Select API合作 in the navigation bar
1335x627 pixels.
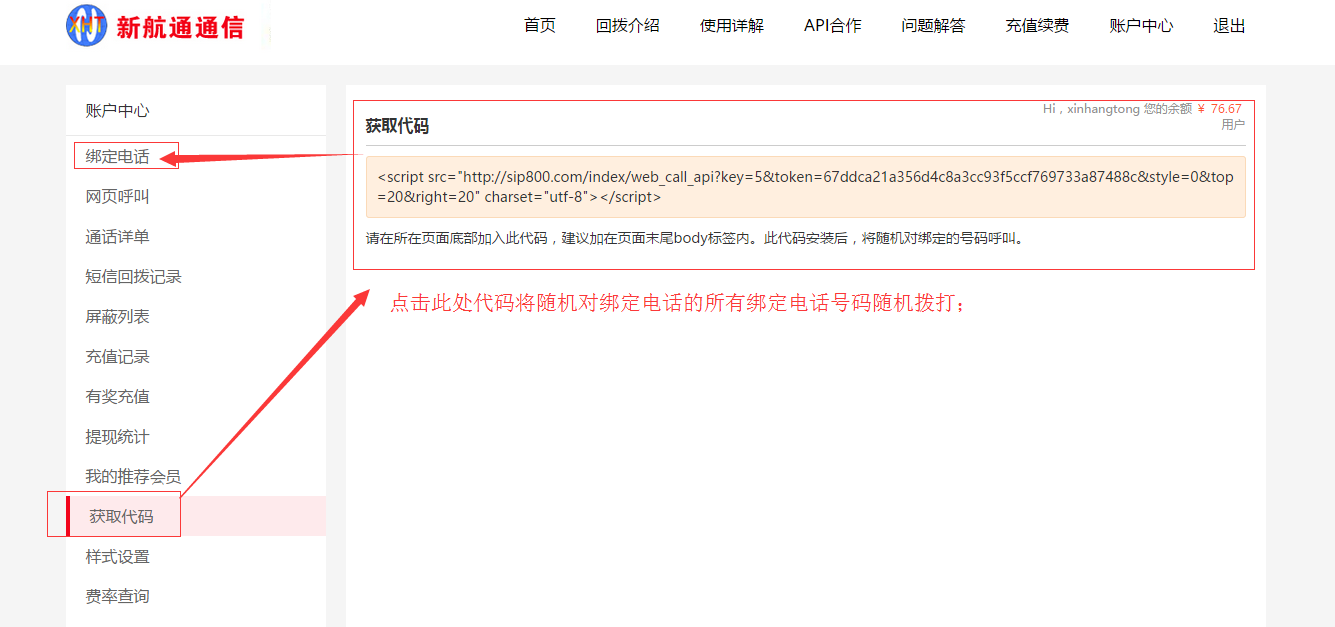tap(833, 26)
